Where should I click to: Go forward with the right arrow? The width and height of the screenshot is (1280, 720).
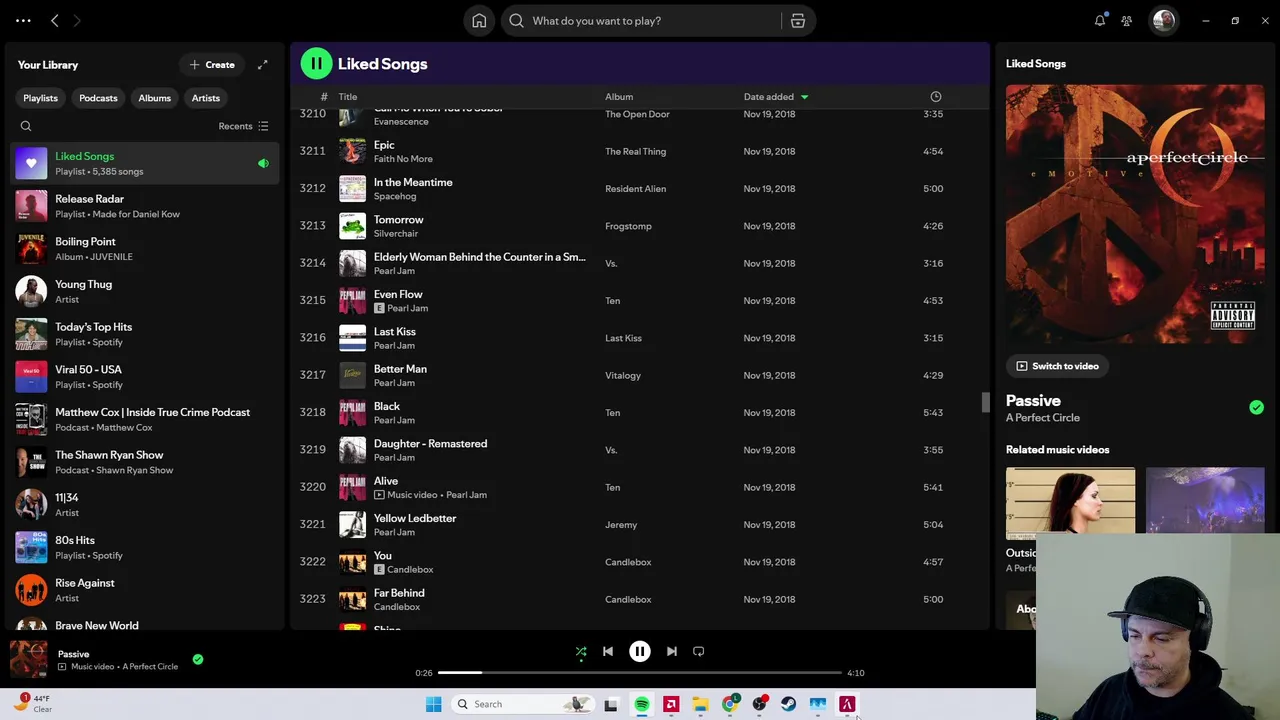(x=77, y=21)
